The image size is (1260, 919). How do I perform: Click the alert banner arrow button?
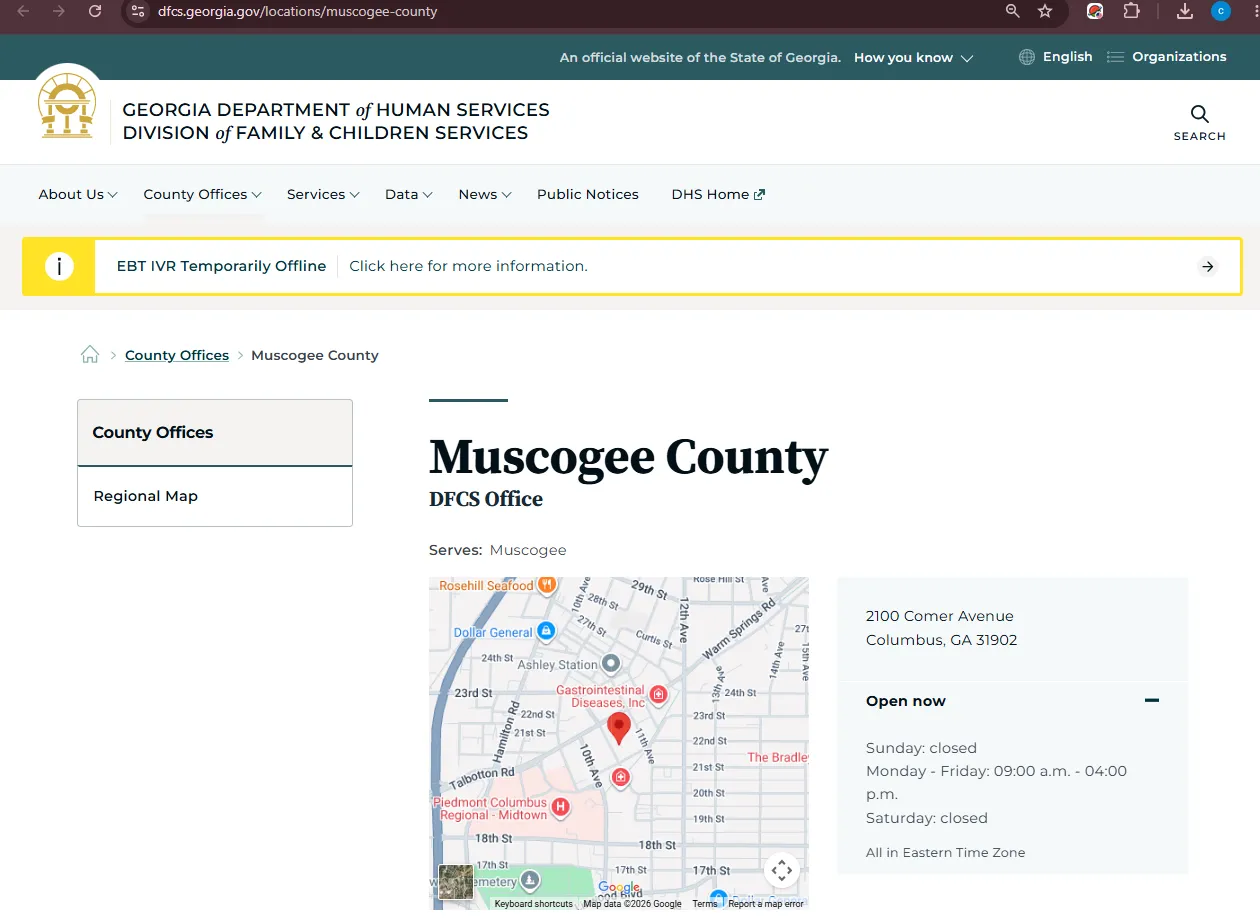[1208, 266]
